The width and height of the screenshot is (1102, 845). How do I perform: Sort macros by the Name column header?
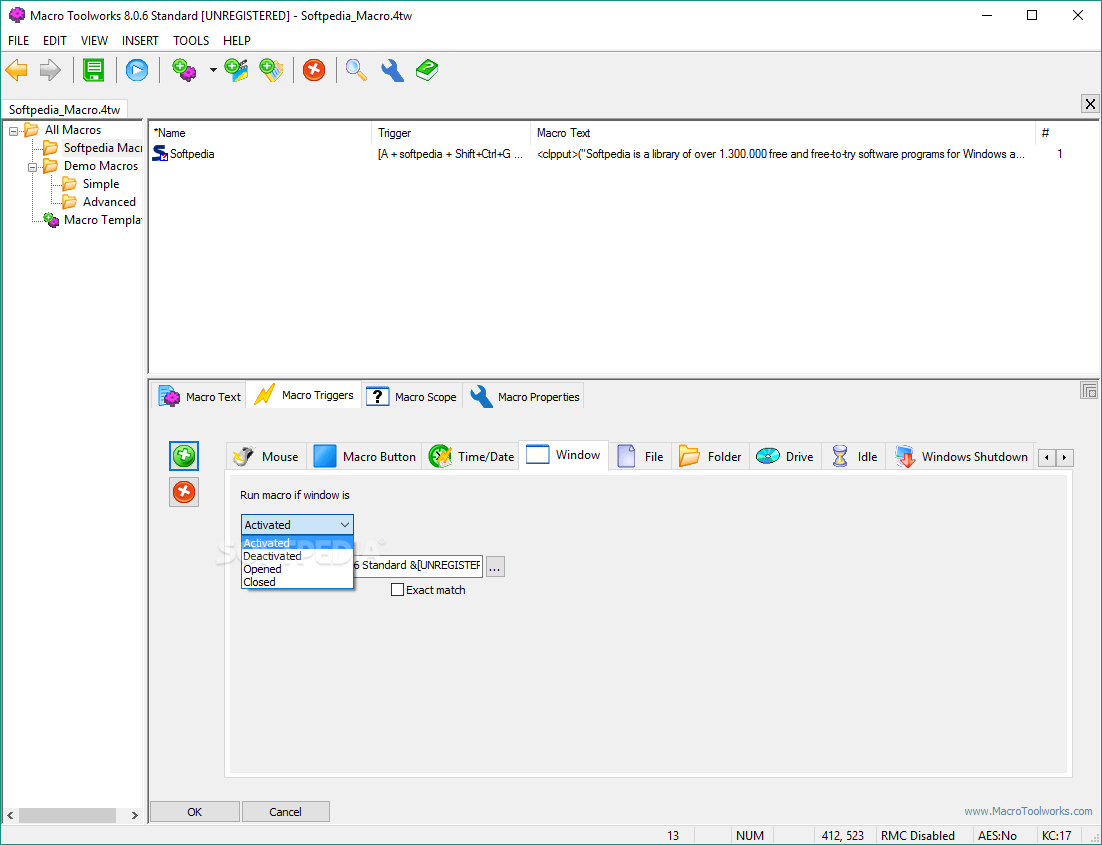[260, 133]
